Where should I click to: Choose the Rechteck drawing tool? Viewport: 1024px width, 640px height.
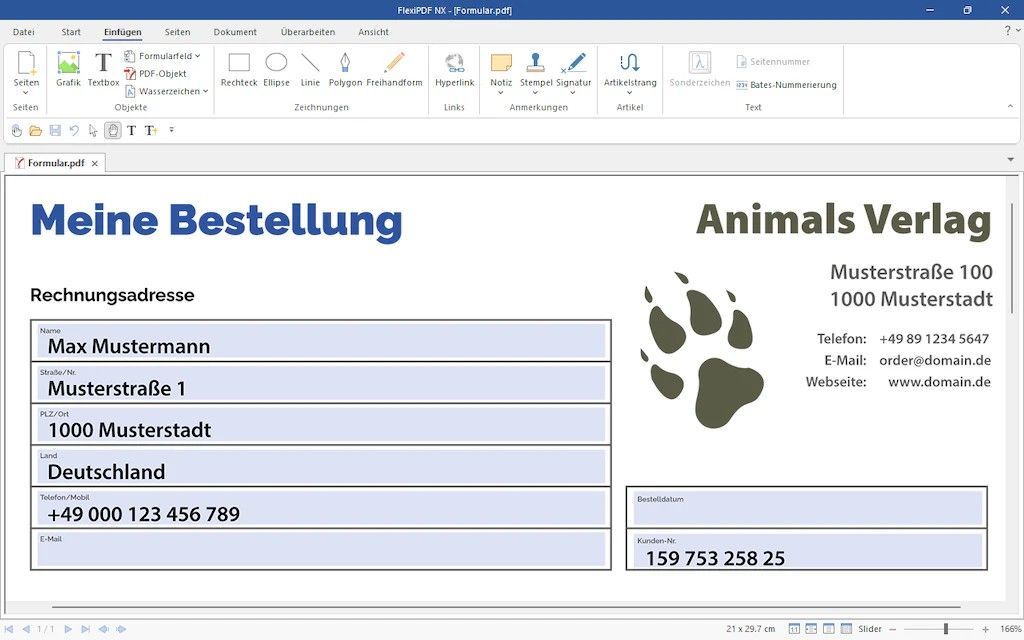click(239, 68)
